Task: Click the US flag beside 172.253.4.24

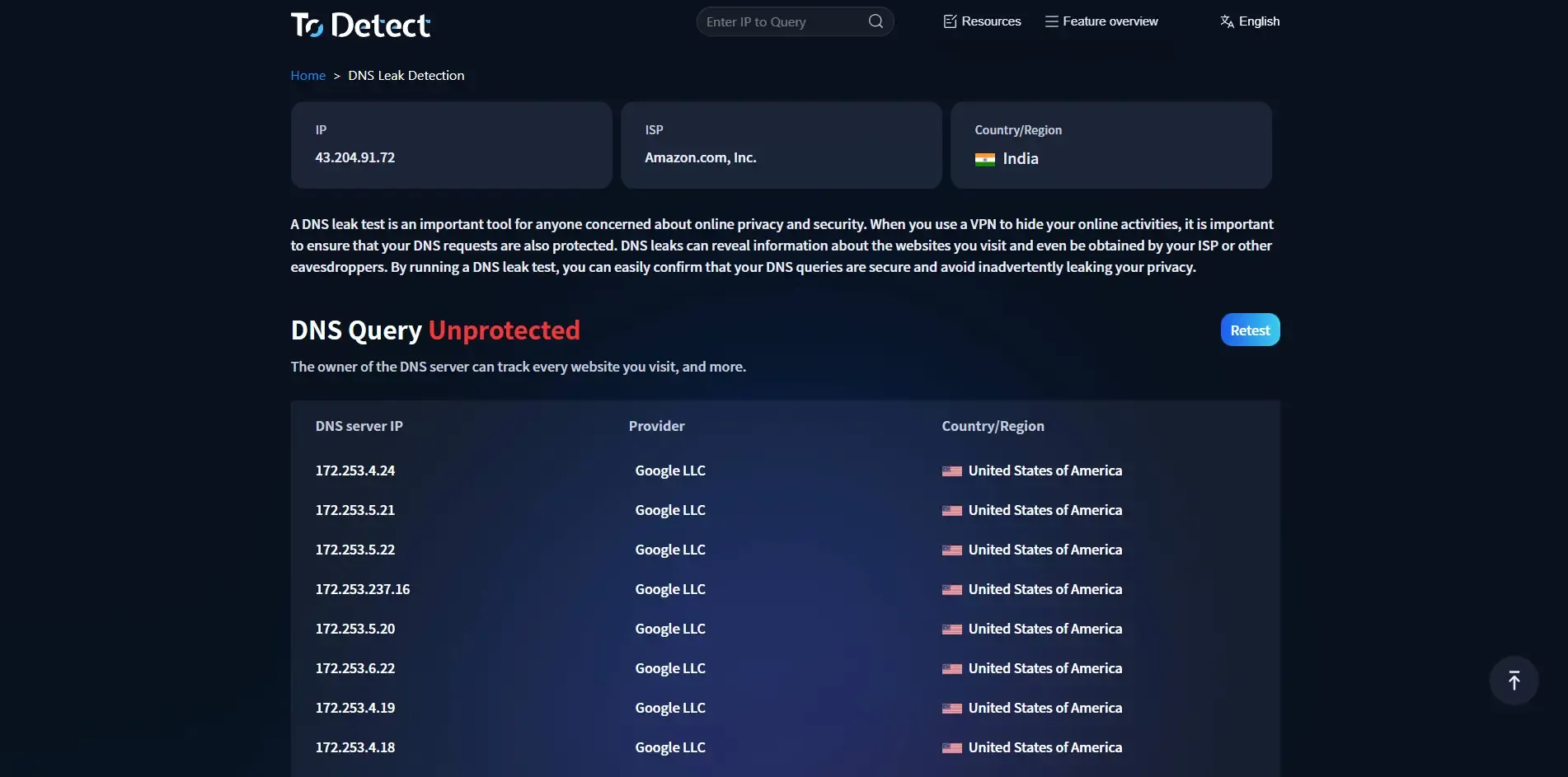Action: pos(951,471)
